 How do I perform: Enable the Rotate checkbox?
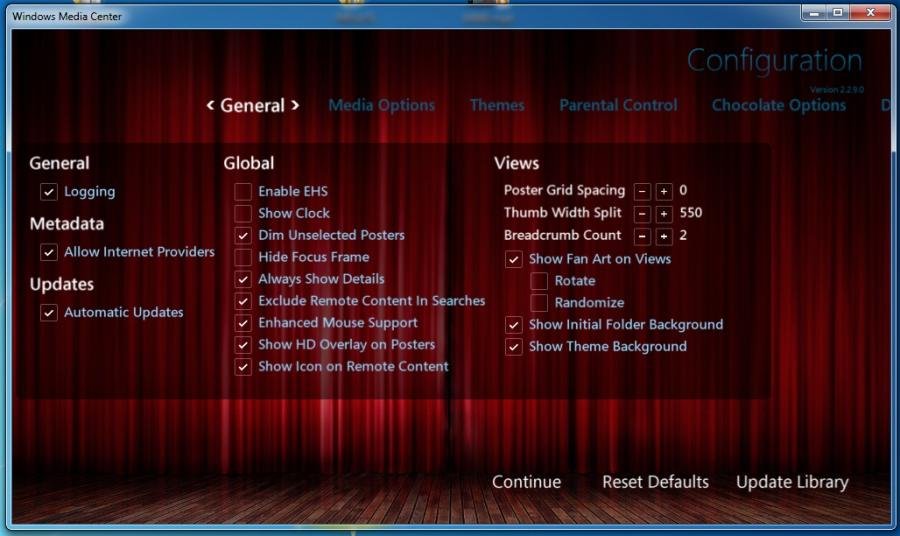[x=539, y=281]
